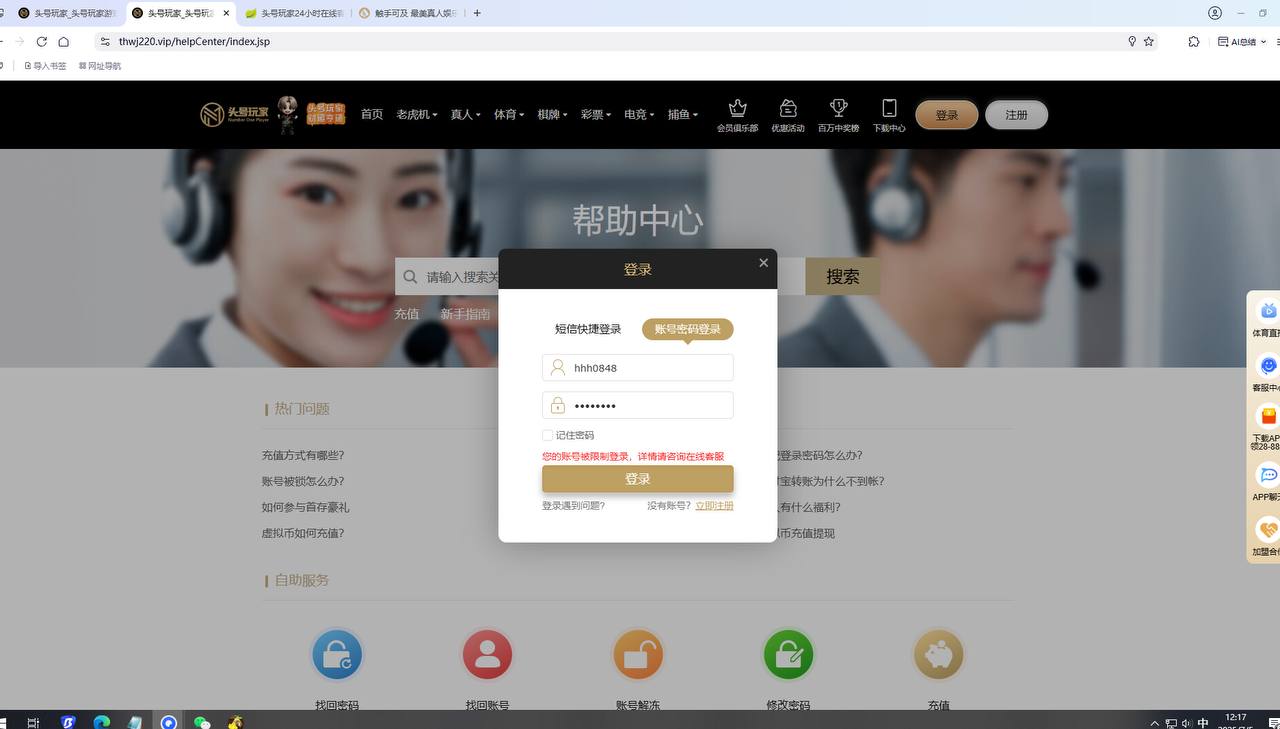This screenshot has height=729, width=1280.
Task: Expand the 老虎机 dropdown menu
Action: pyautogui.click(x=416, y=115)
